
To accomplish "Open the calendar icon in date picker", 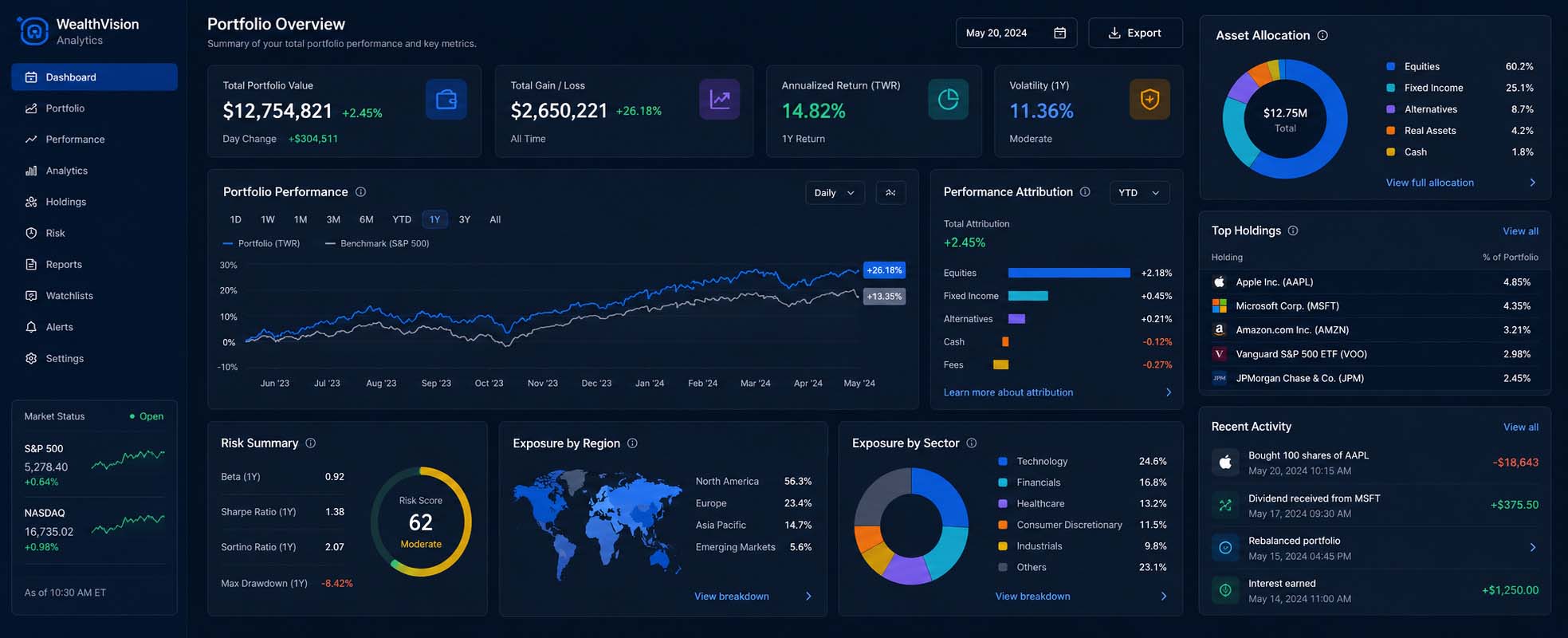I will click(x=1059, y=33).
